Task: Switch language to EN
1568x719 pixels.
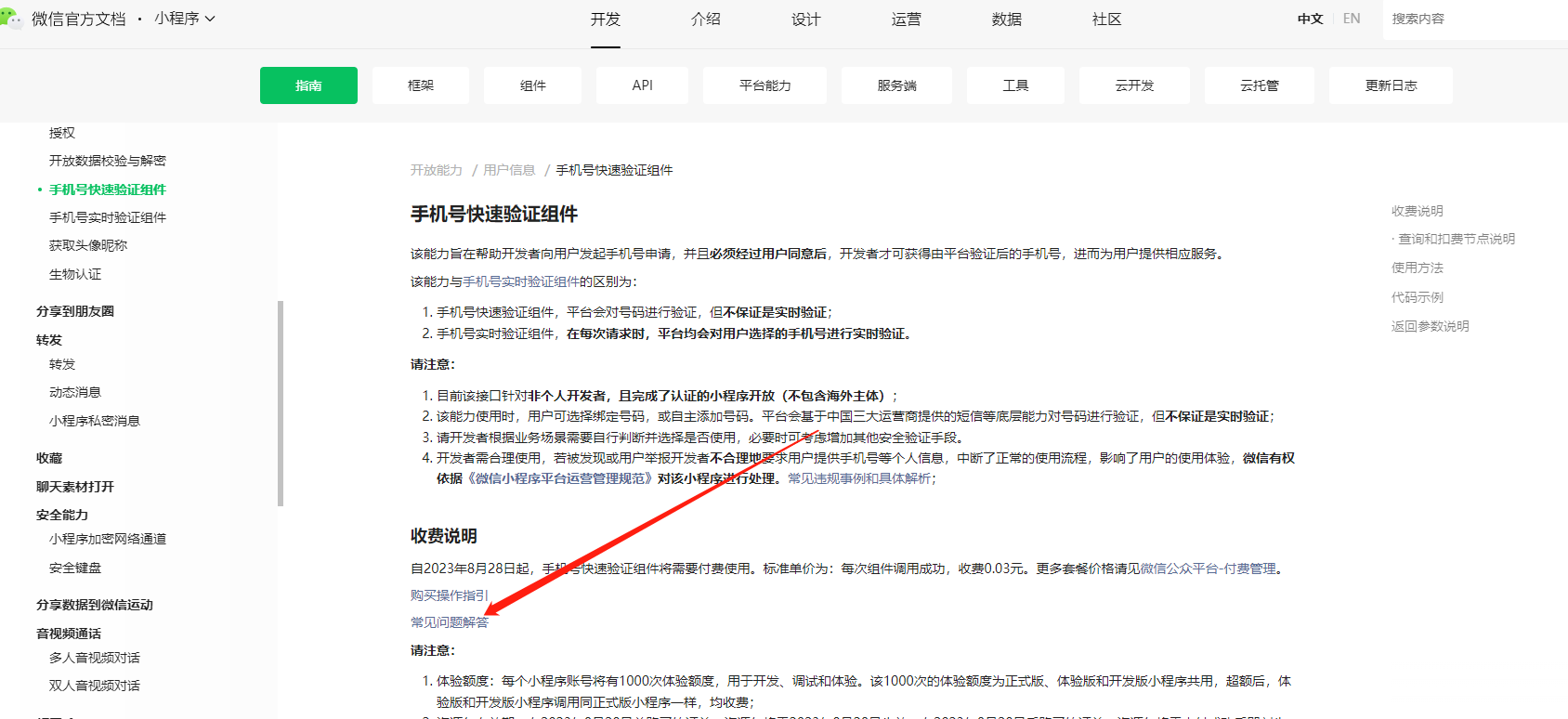Action: pyautogui.click(x=1352, y=19)
